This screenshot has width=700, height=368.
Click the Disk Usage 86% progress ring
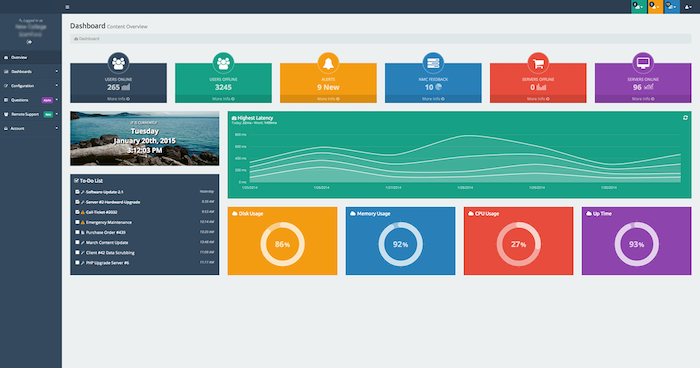click(x=283, y=244)
